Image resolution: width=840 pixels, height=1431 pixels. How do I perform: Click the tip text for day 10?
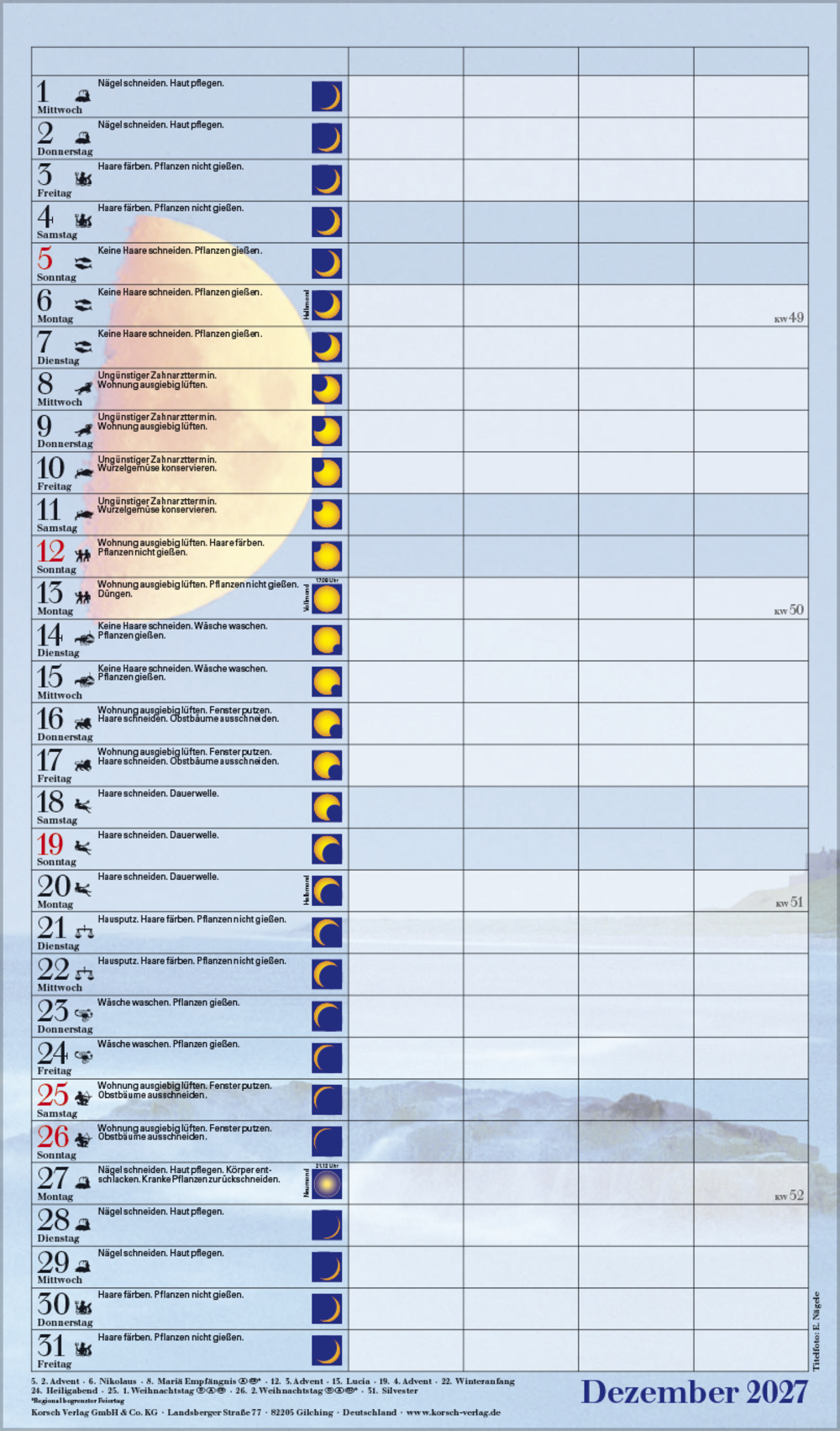coord(157,464)
